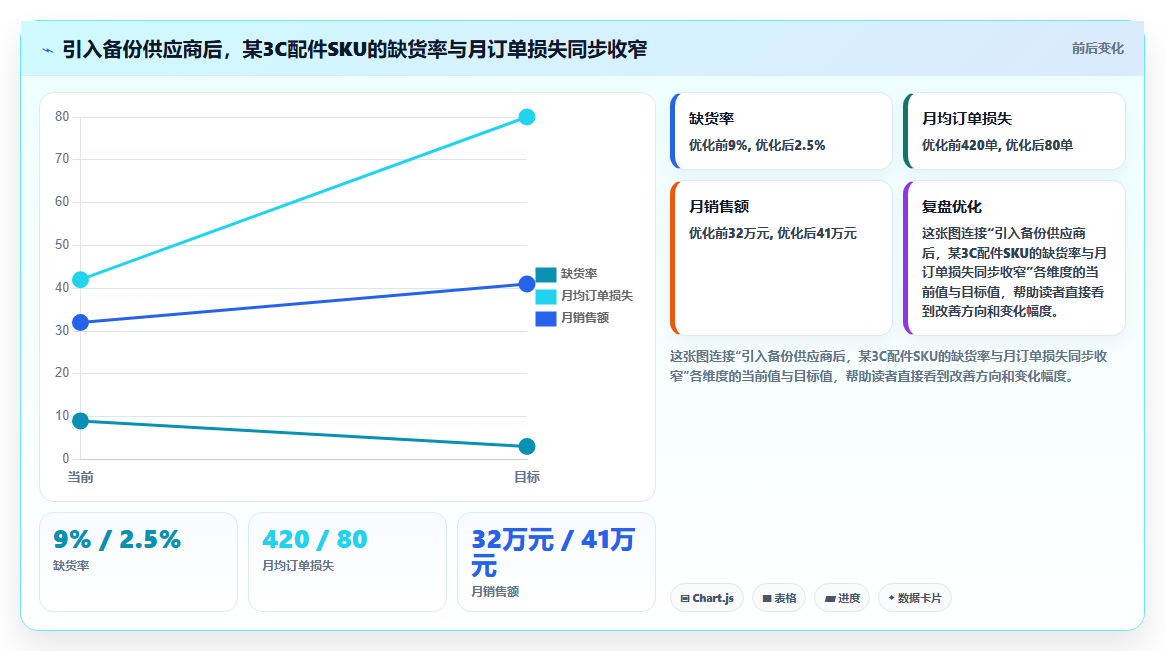1165x651 pixels.
Task: Click the lightning icon beside the title
Action: [48, 50]
